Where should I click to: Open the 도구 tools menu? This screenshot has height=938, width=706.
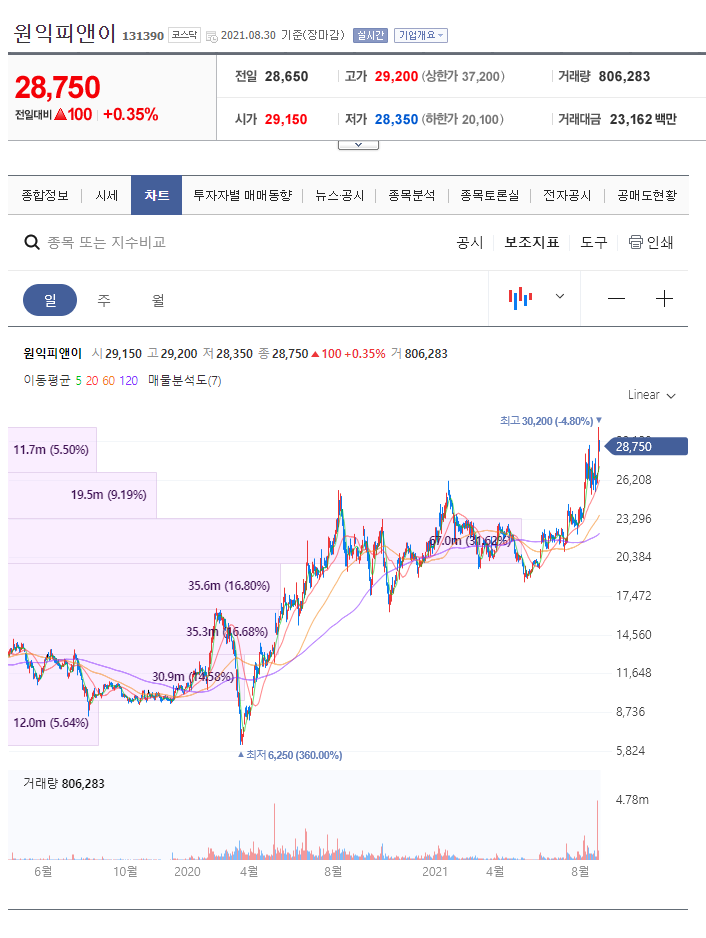pyautogui.click(x=594, y=242)
